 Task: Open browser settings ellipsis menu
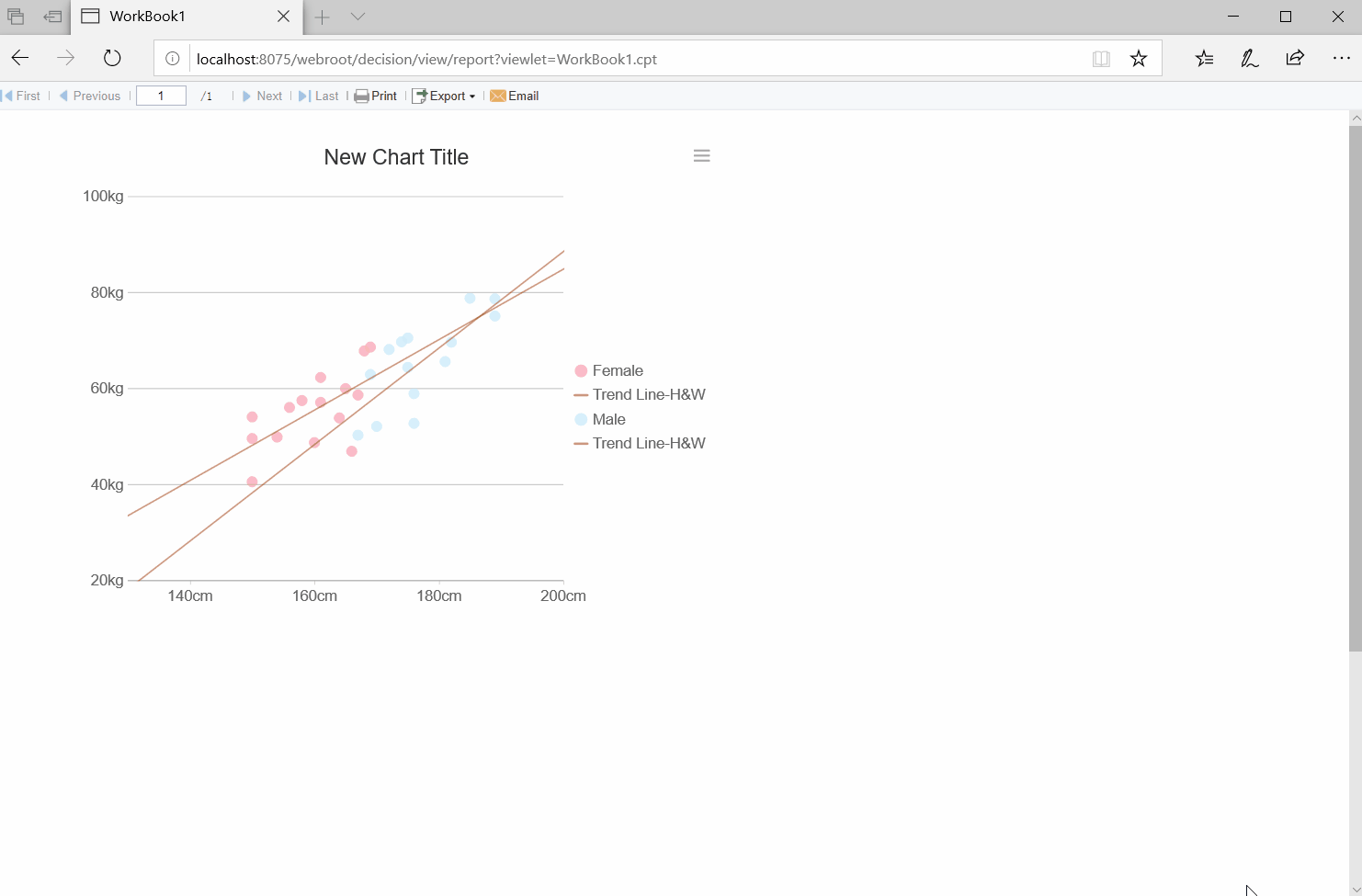click(1341, 59)
